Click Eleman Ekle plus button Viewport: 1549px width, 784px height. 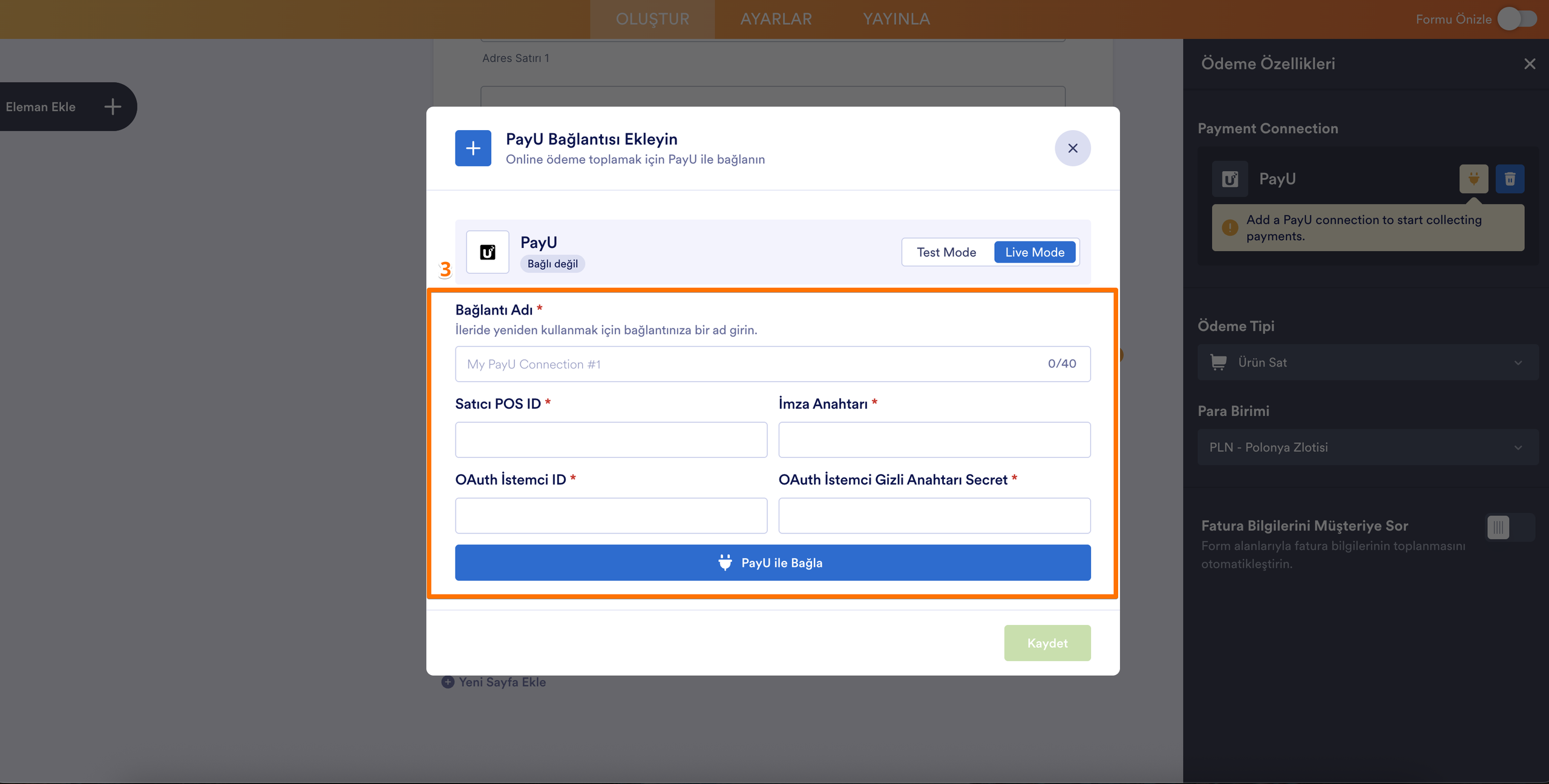[113, 107]
